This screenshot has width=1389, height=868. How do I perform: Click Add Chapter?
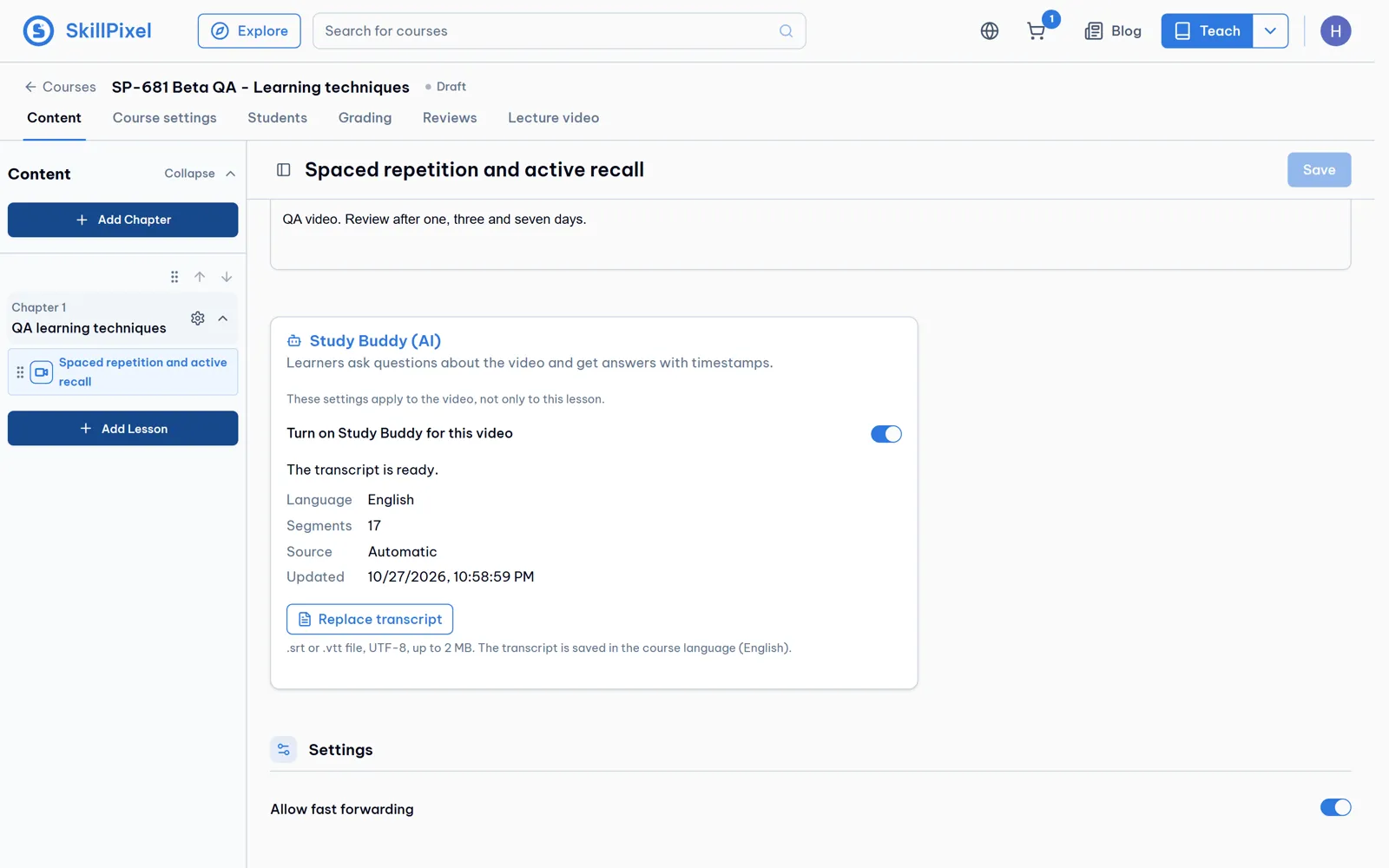pyautogui.click(x=123, y=220)
